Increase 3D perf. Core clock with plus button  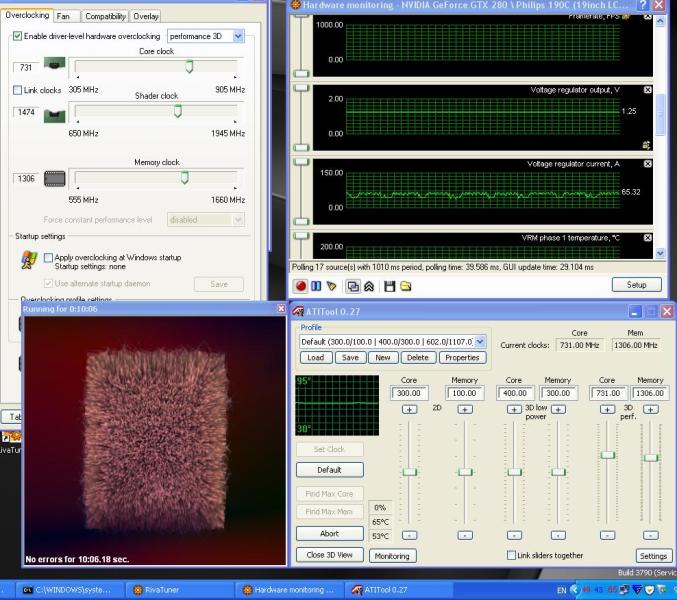(x=607, y=409)
